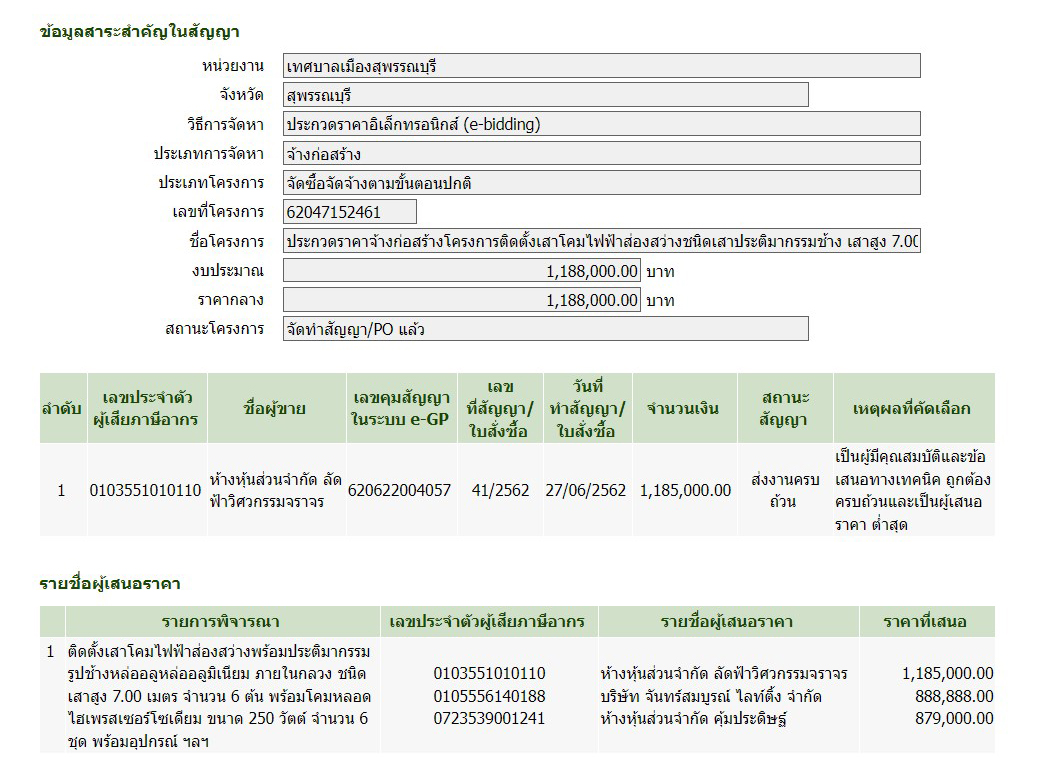Viewport: 1050px width, 762px height.
Task: Click the หน่วยงาน field showing เทศบาลเมืองสุพรรณบุรี
Action: point(601,67)
